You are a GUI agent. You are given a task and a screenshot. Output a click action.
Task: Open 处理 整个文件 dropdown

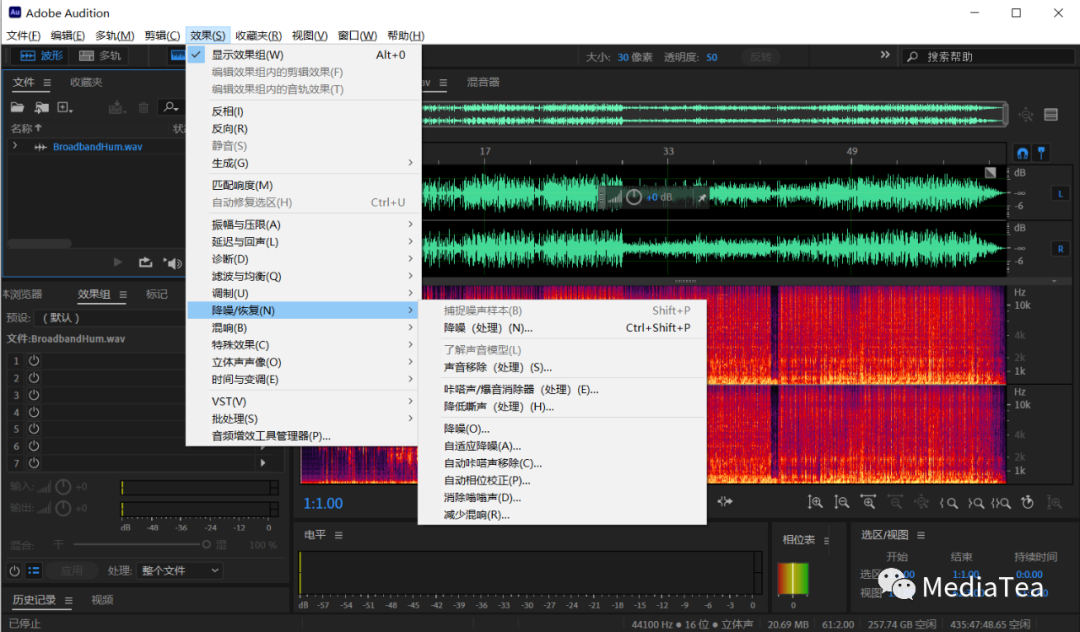coord(180,571)
